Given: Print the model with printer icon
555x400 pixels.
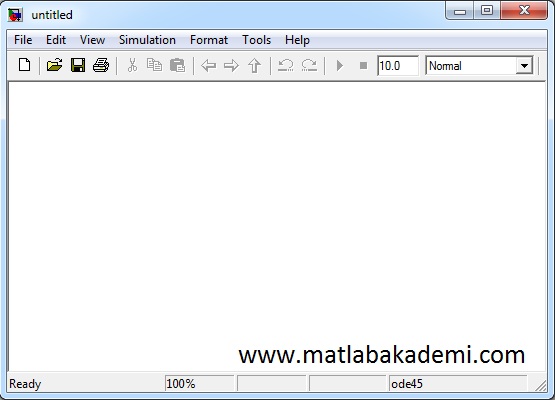Looking at the screenshot, I should (x=101, y=65).
